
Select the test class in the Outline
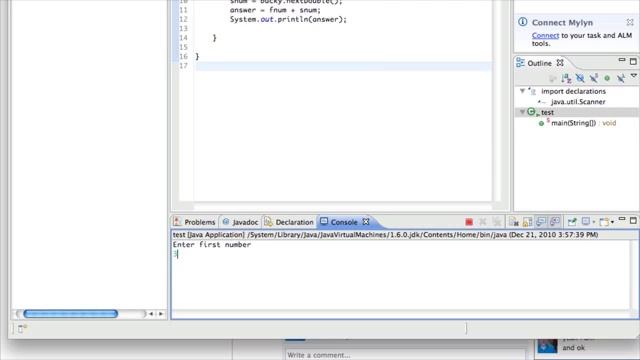point(547,112)
